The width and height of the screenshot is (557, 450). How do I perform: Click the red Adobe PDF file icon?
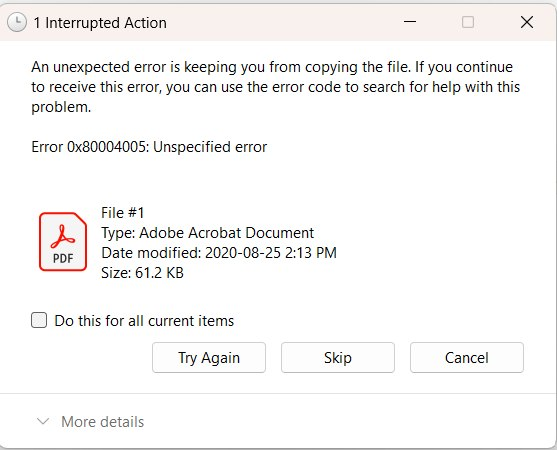(x=63, y=242)
